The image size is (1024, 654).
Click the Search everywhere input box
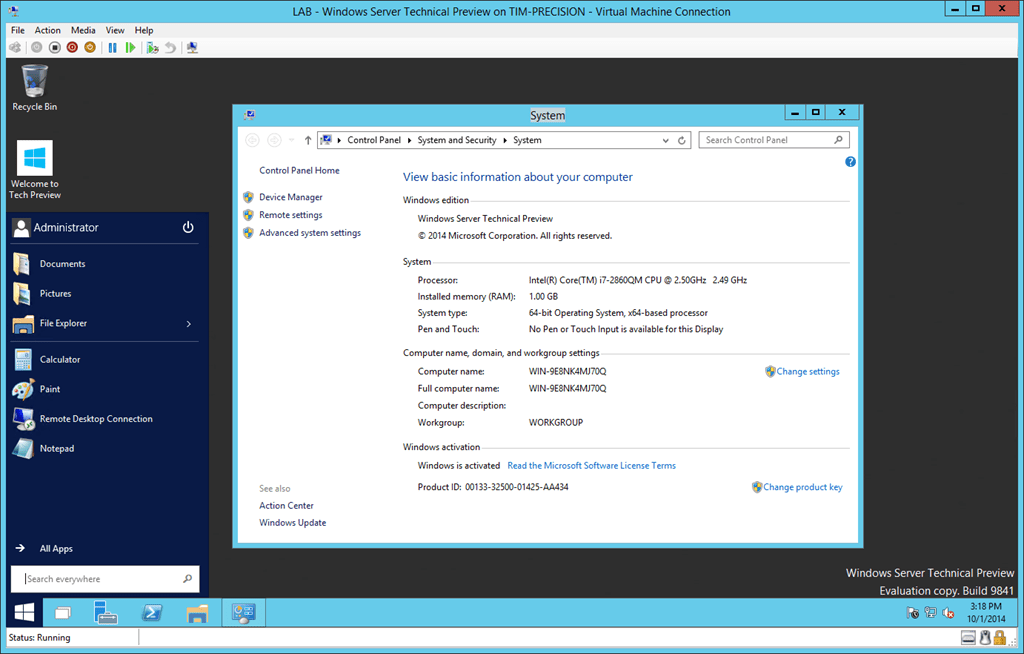[100, 578]
